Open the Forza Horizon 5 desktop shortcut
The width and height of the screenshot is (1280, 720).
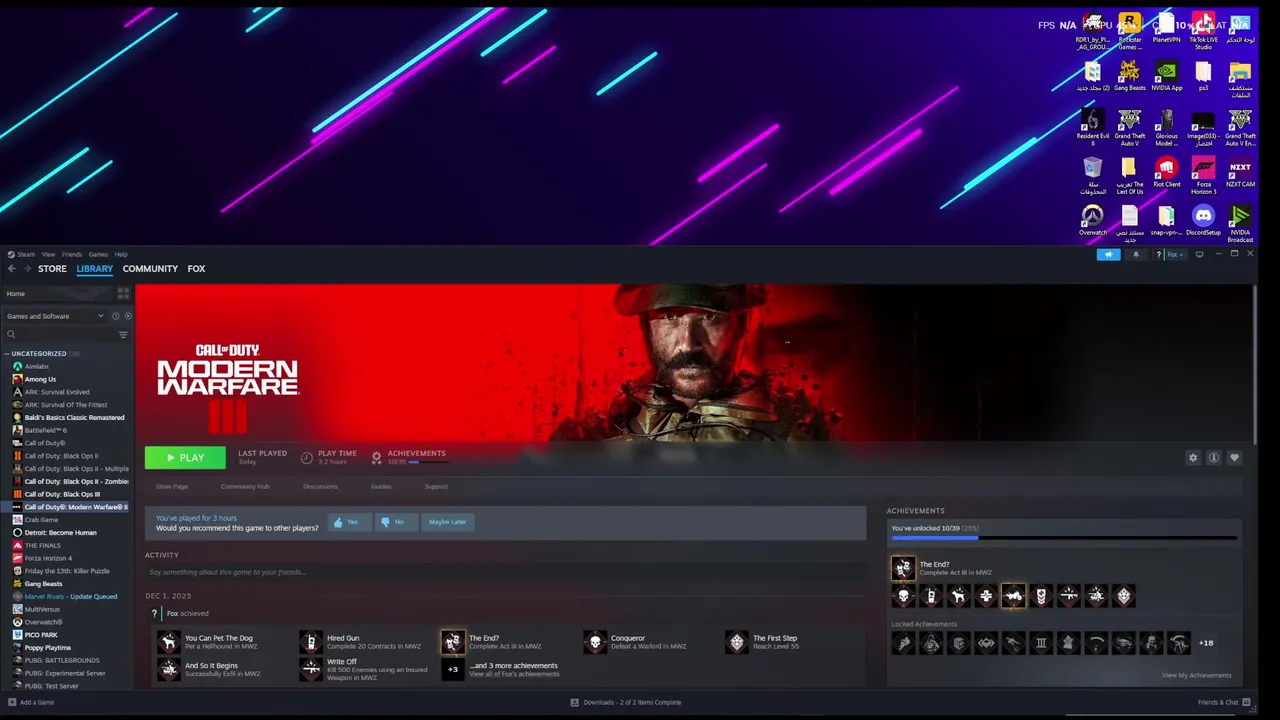[x=1203, y=176]
